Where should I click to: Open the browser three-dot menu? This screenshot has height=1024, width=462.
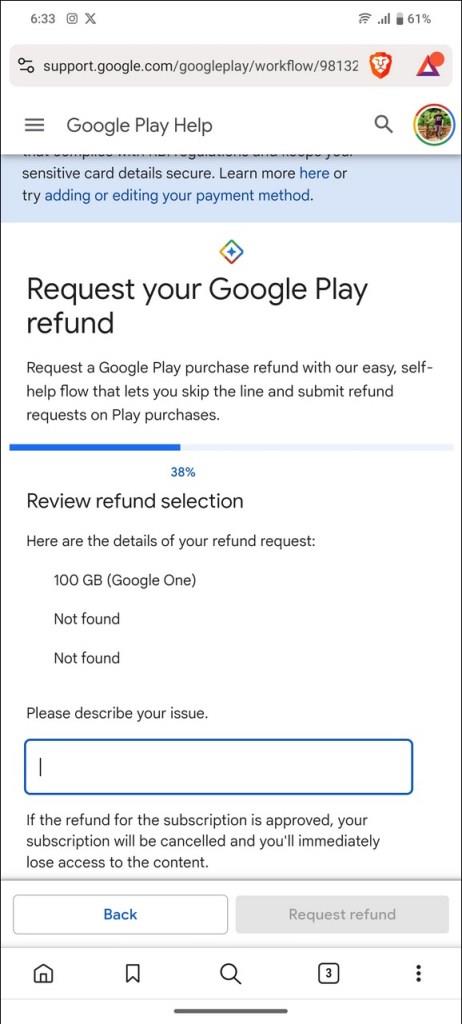click(x=419, y=974)
